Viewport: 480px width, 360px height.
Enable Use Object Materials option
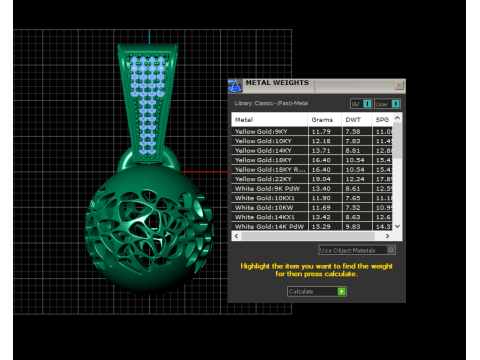click(x=357, y=250)
